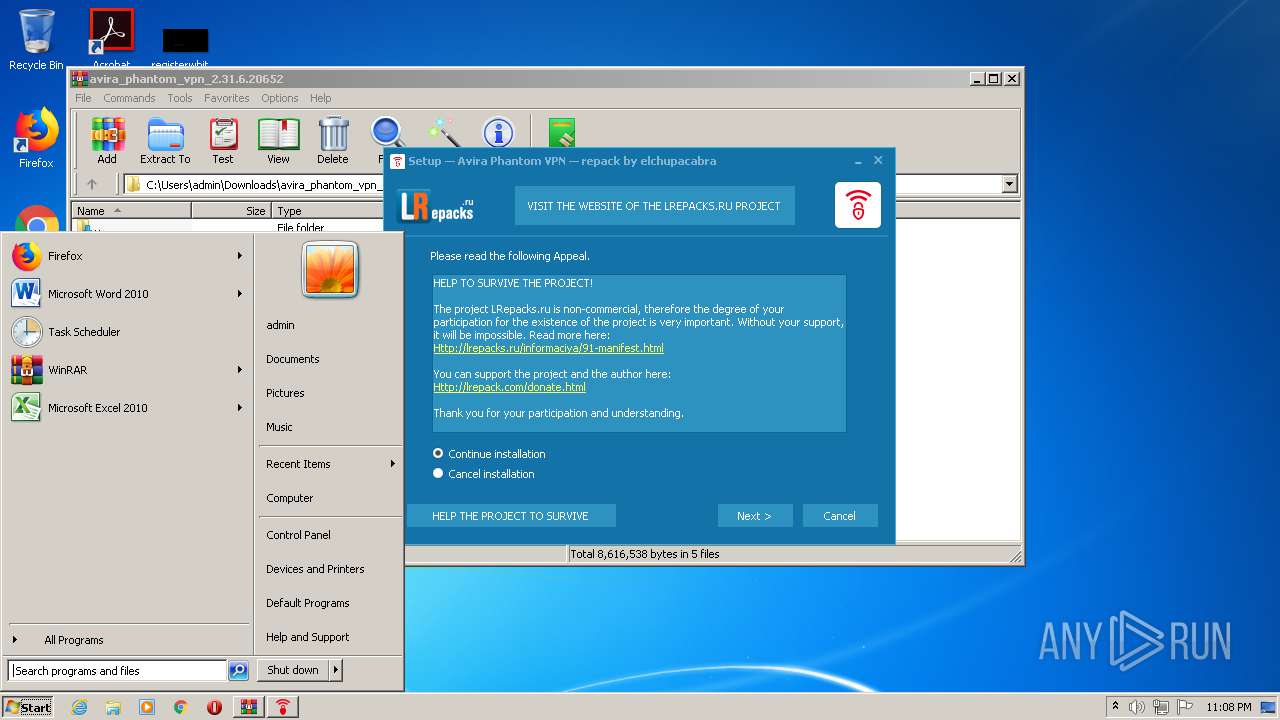This screenshot has width=1280, height=720.
Task: Click the Windows Media Player taskbar icon
Action: (147, 707)
